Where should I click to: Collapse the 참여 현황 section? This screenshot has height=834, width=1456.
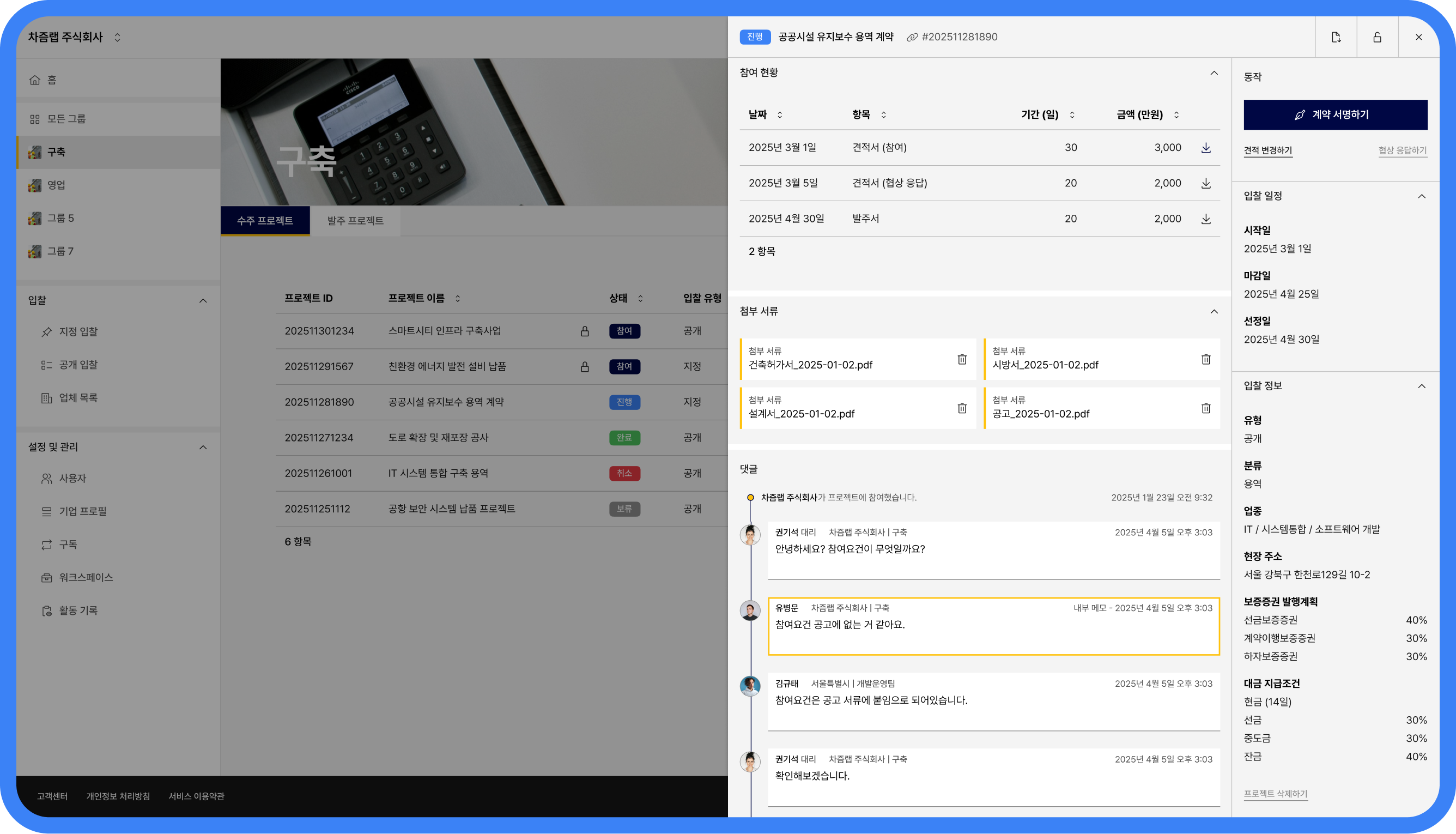[x=1214, y=72]
